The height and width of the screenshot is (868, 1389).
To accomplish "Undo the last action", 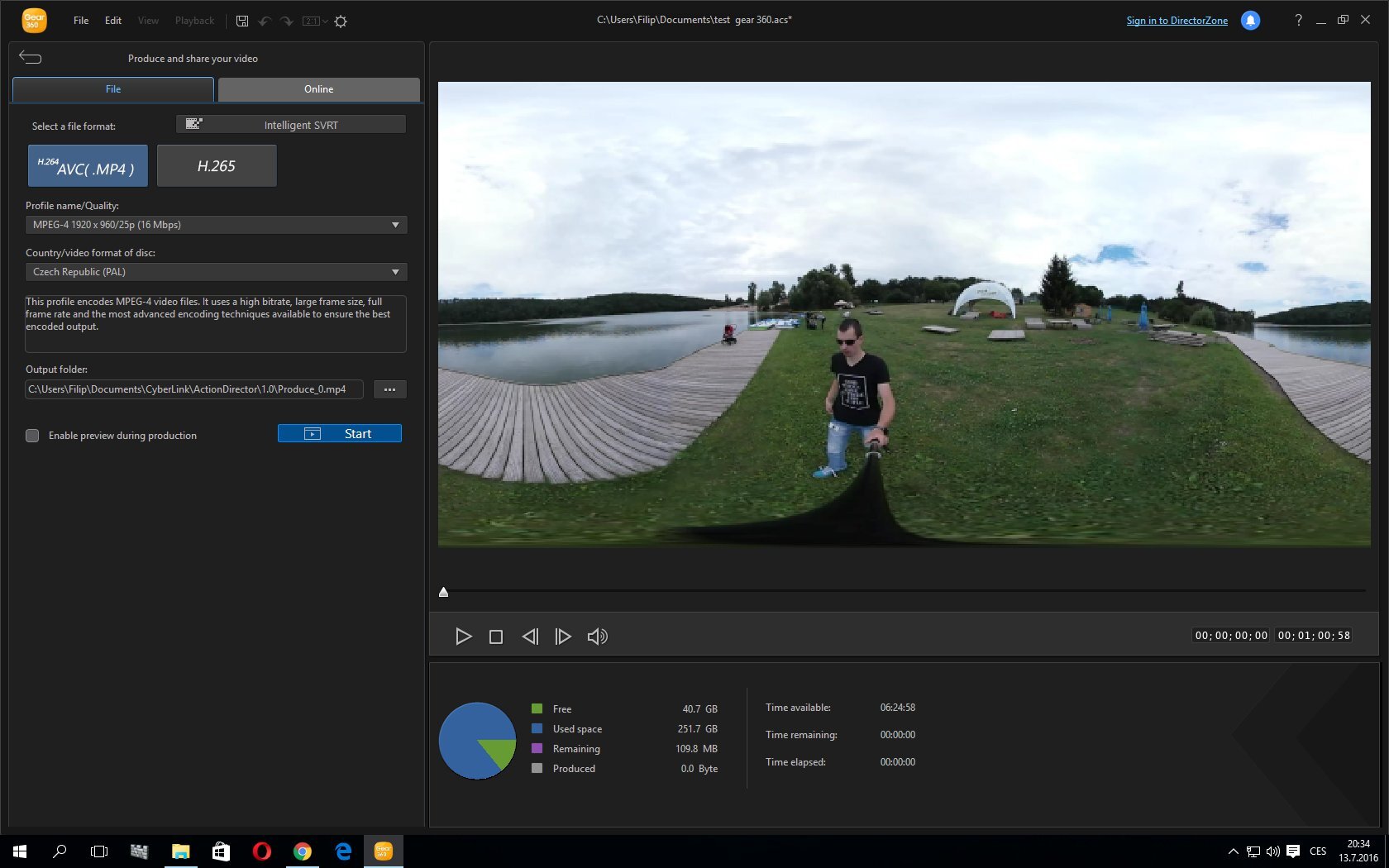I will 264,21.
